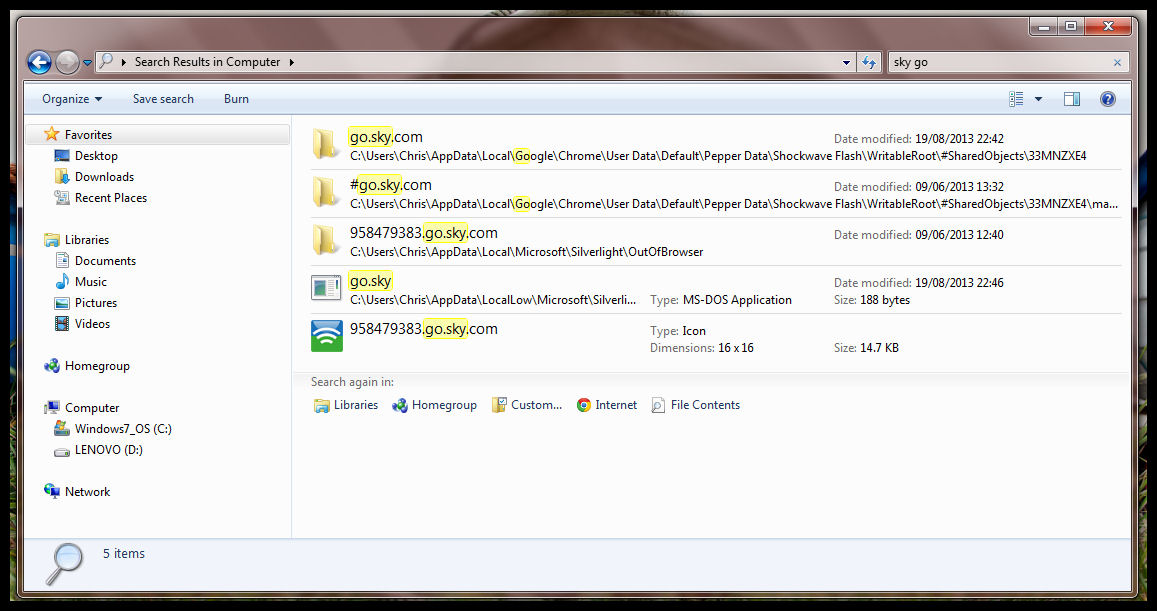Click the large magnifier icon in details pane
The height and width of the screenshot is (611, 1157).
[64, 565]
